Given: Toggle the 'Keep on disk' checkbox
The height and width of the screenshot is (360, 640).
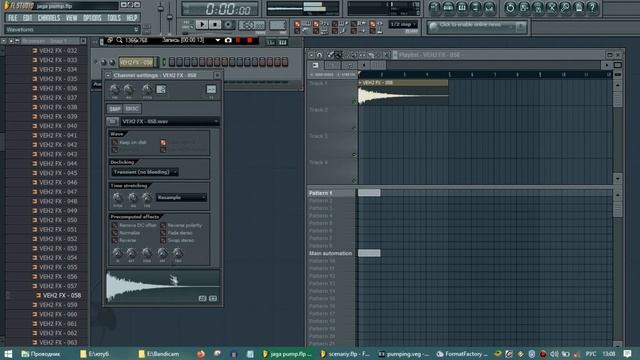Looking at the screenshot, I should coord(115,142).
